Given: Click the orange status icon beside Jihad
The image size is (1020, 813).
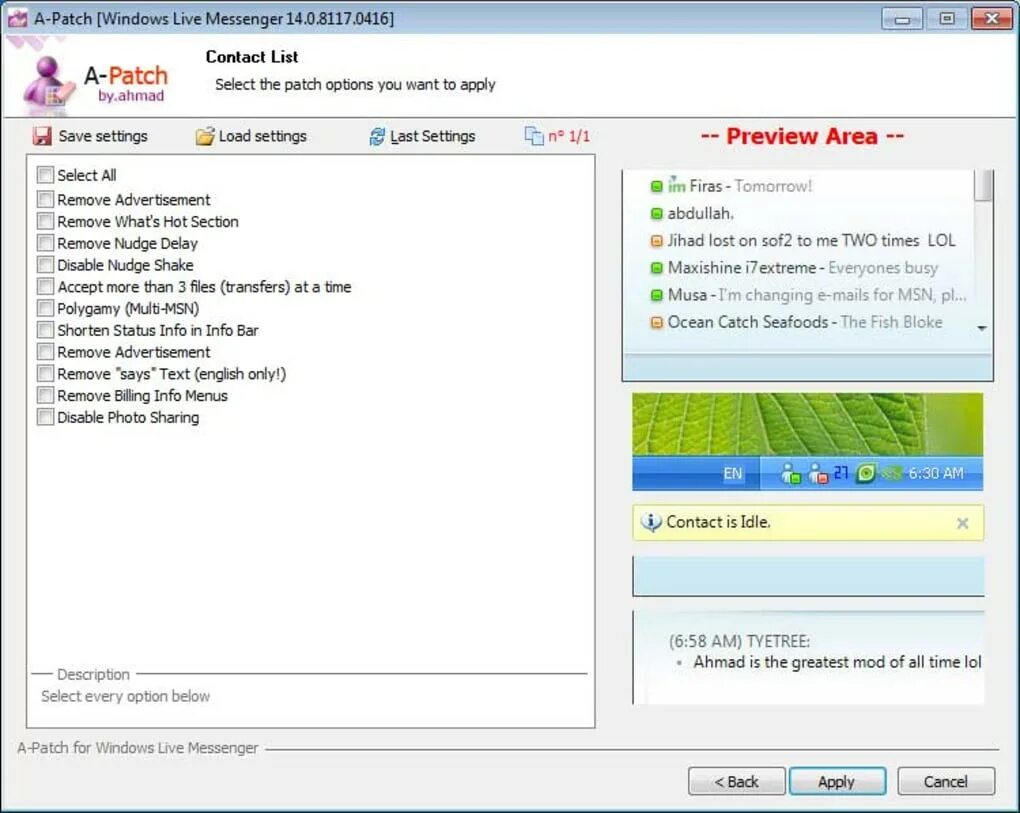Looking at the screenshot, I should tap(656, 241).
